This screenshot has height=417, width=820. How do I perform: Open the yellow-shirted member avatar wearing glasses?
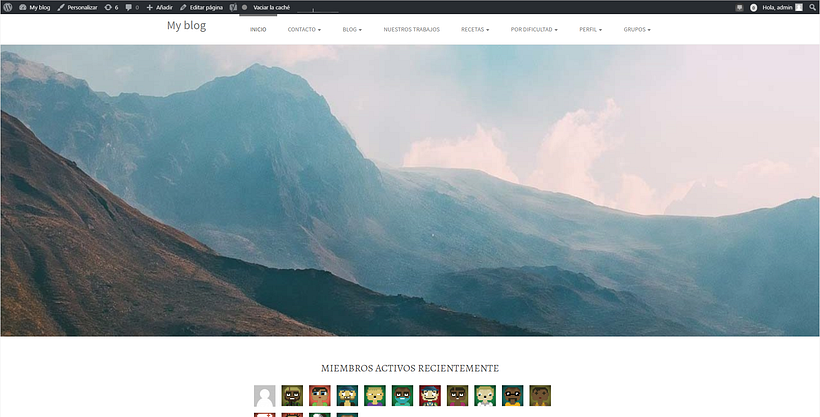[512, 396]
